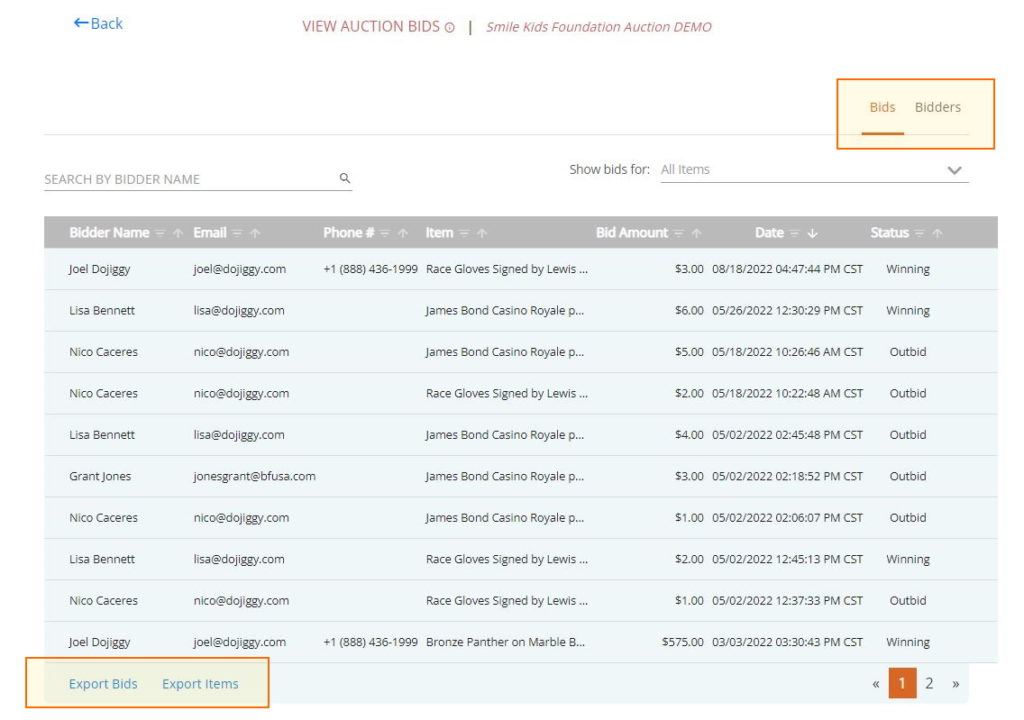Filter the Item column
Screen dimensions: 1024x720
pos(464,233)
